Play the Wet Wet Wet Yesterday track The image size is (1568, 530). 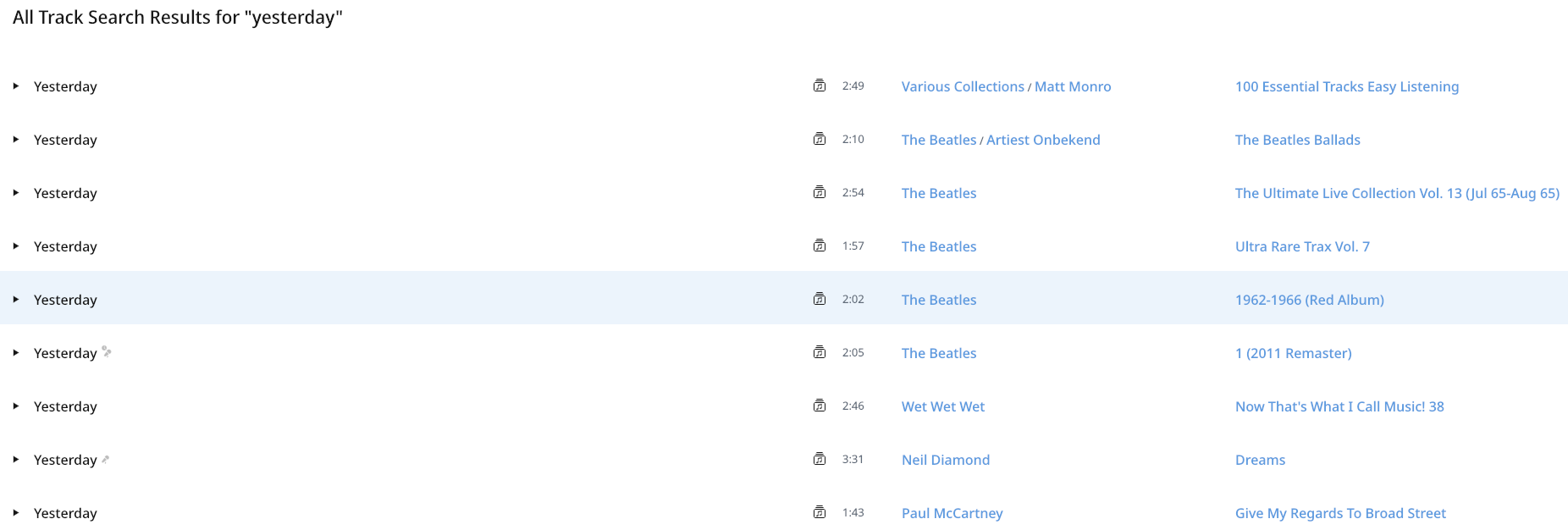pos(16,406)
